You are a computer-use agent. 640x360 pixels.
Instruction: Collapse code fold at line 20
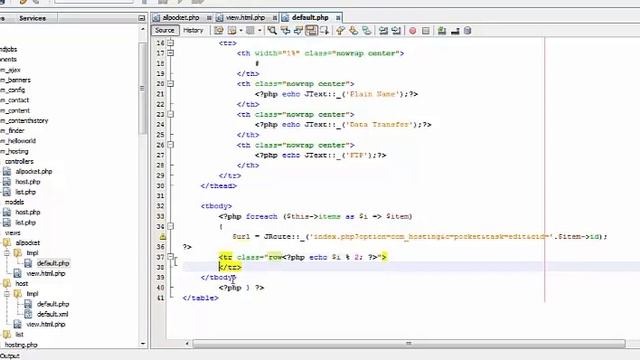tap(171, 84)
